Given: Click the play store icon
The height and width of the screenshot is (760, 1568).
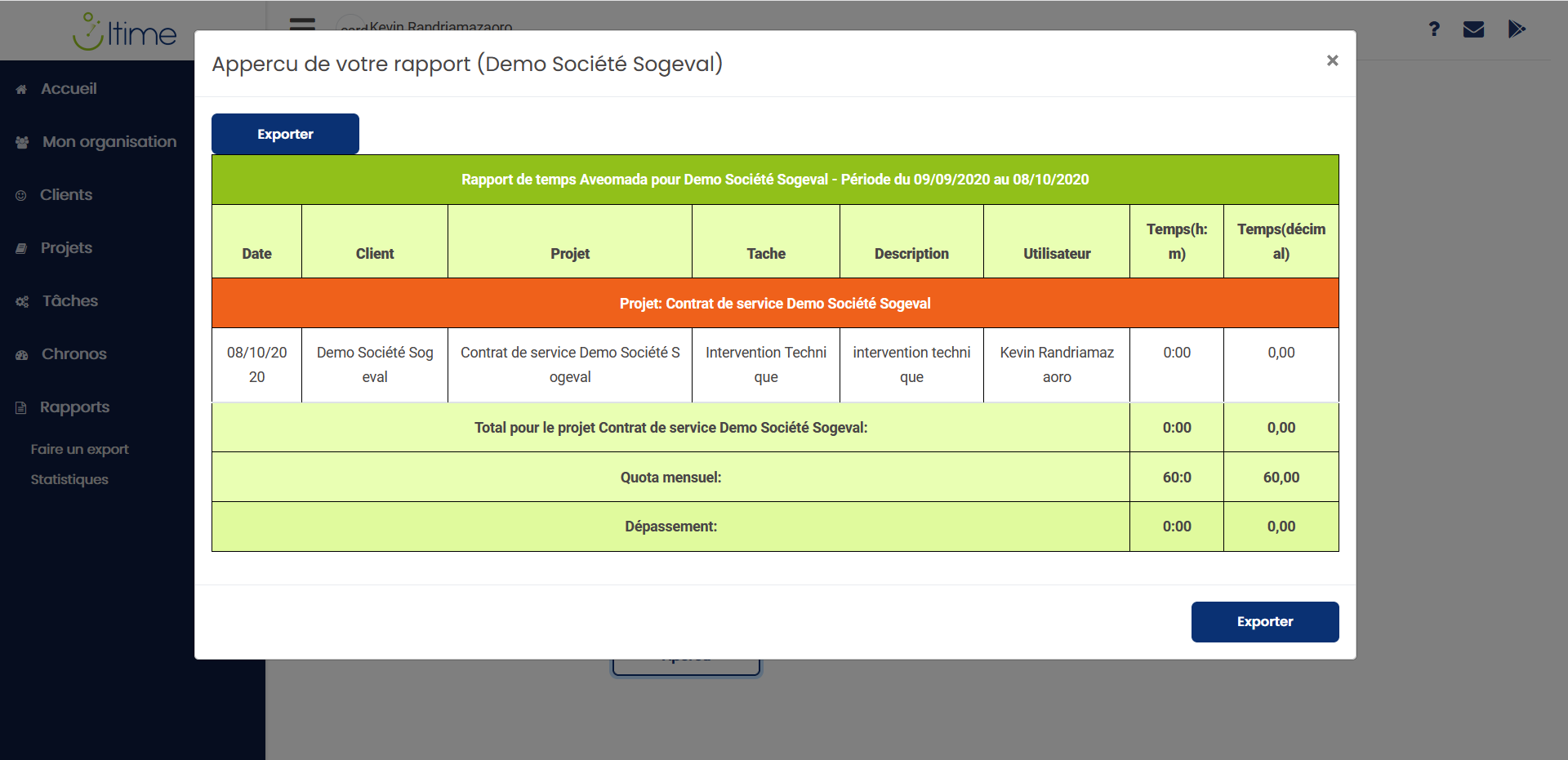Looking at the screenshot, I should pyautogui.click(x=1517, y=29).
